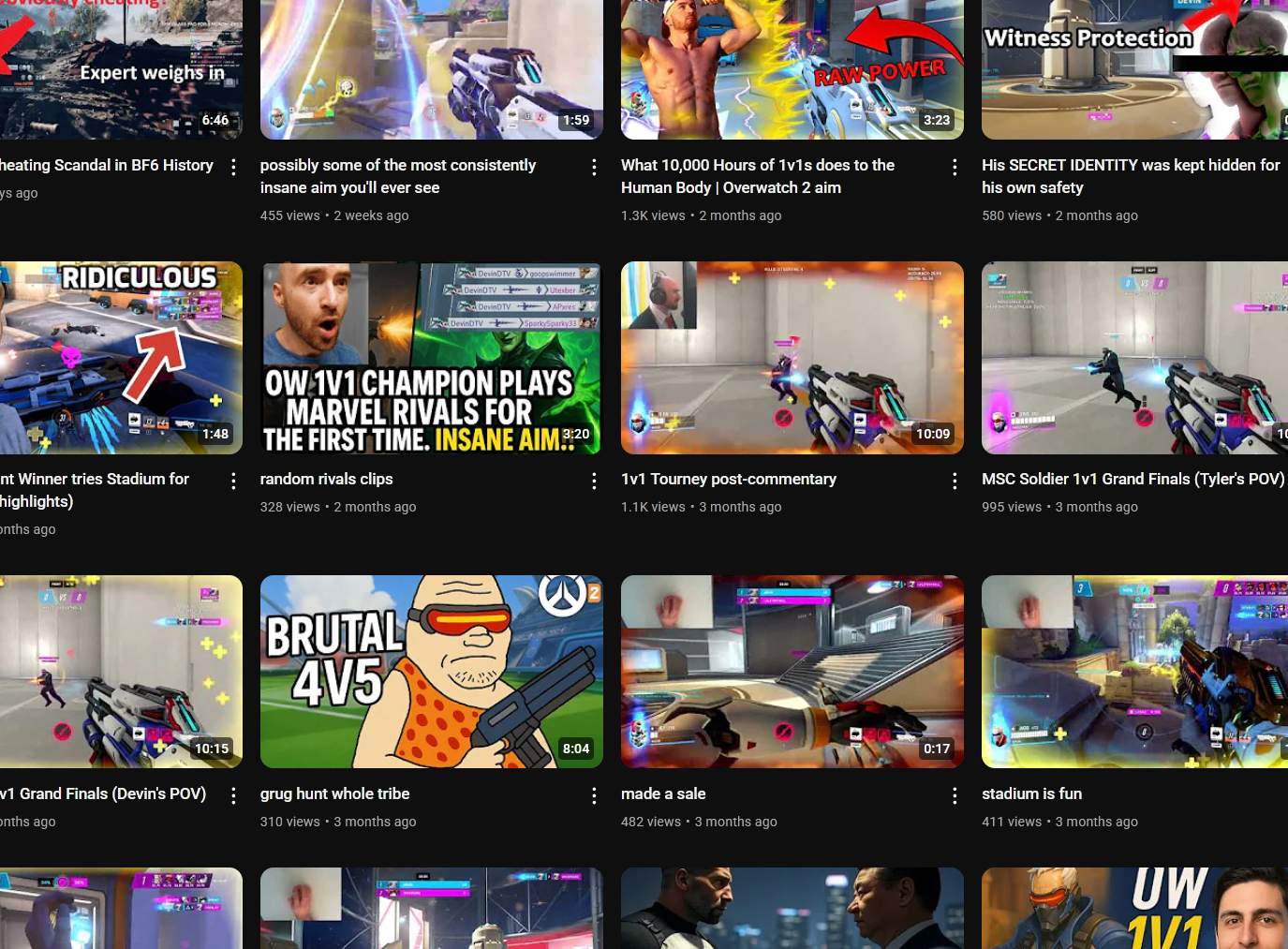Play the thumbnail with 10:09 duration
Viewport: 1288px width, 949px height.
792,358
